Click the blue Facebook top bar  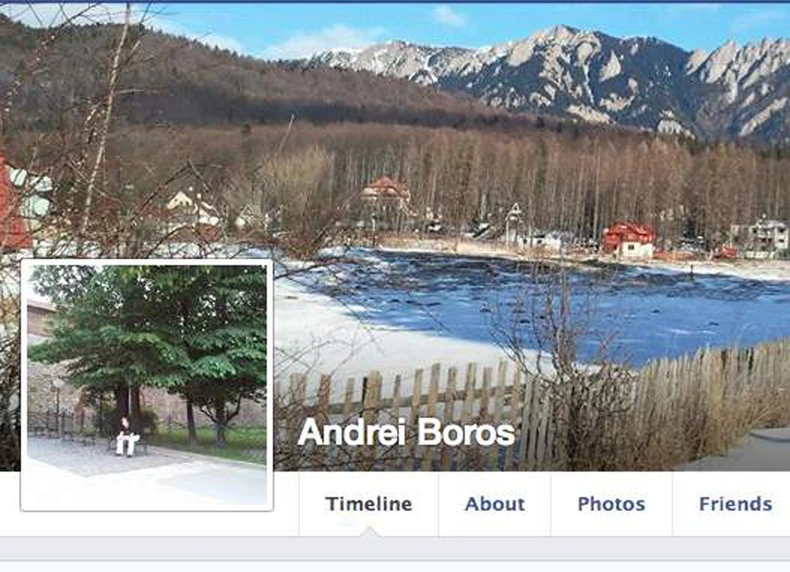(x=395, y=2)
